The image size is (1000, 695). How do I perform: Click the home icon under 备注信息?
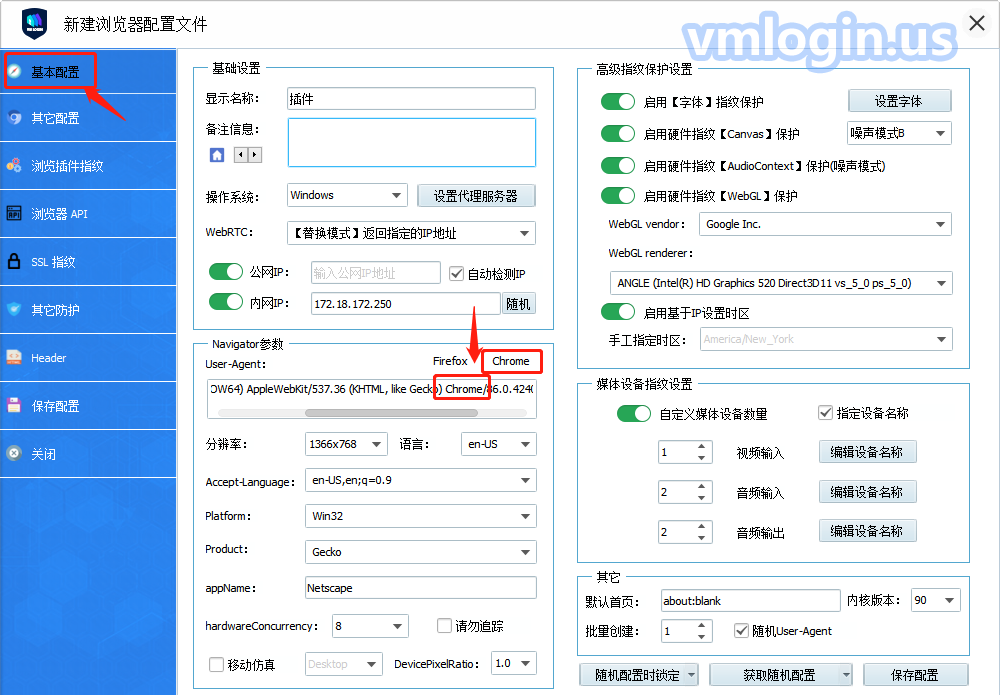[x=217, y=155]
